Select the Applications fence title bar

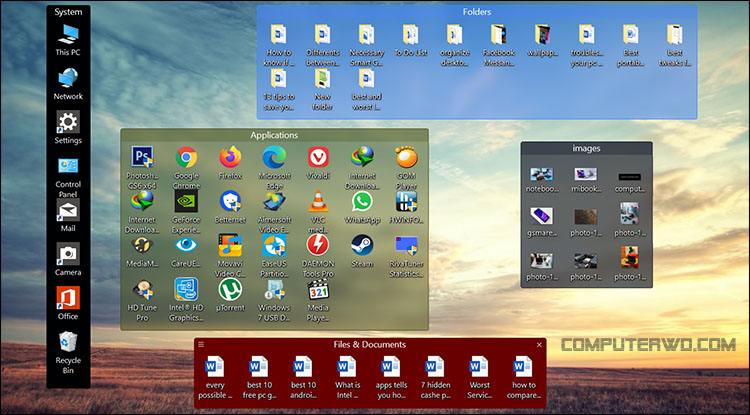pyautogui.click(x=274, y=135)
